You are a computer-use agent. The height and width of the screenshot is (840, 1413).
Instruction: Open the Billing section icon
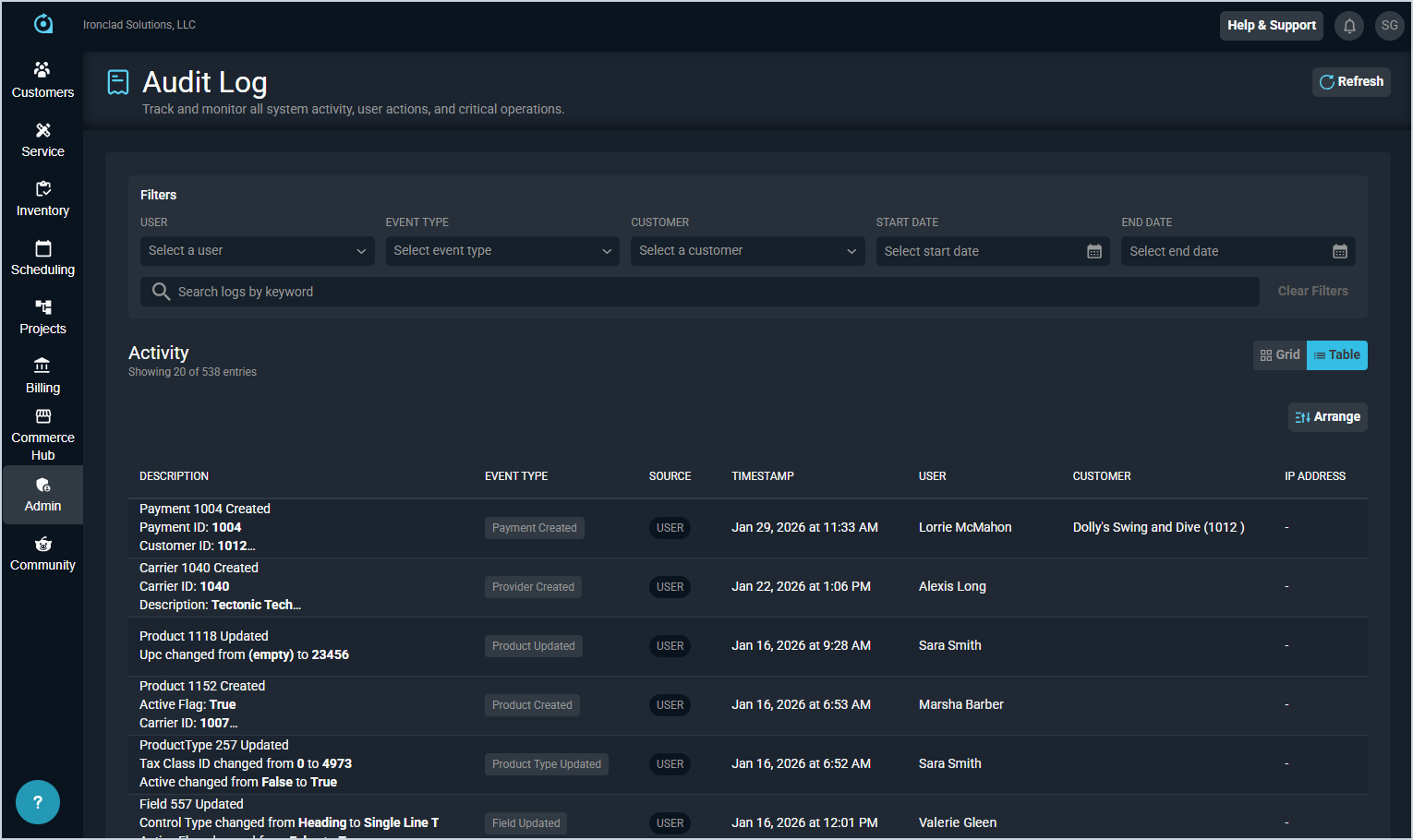coord(42,366)
